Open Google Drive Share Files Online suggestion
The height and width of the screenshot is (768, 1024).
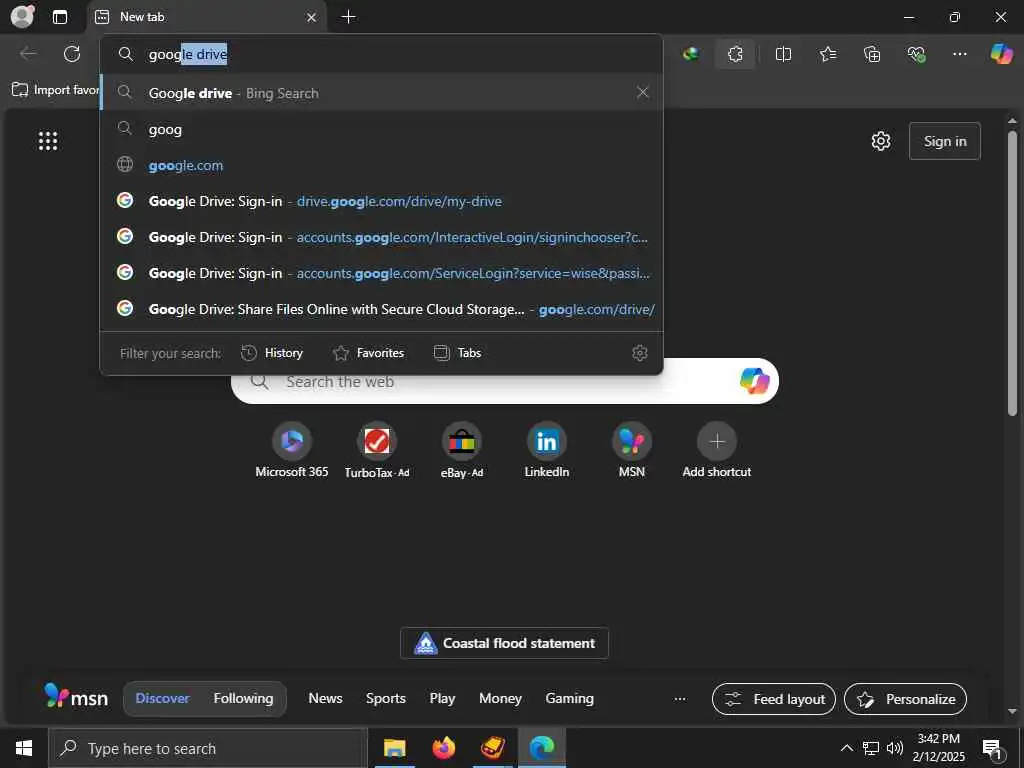point(381,309)
